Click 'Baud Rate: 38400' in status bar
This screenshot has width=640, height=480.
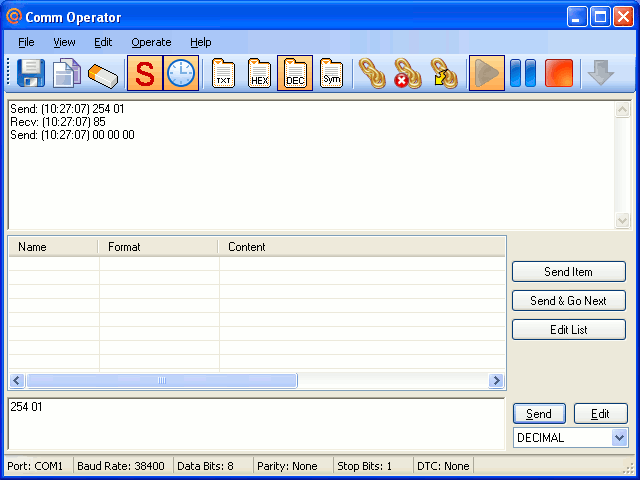121,466
